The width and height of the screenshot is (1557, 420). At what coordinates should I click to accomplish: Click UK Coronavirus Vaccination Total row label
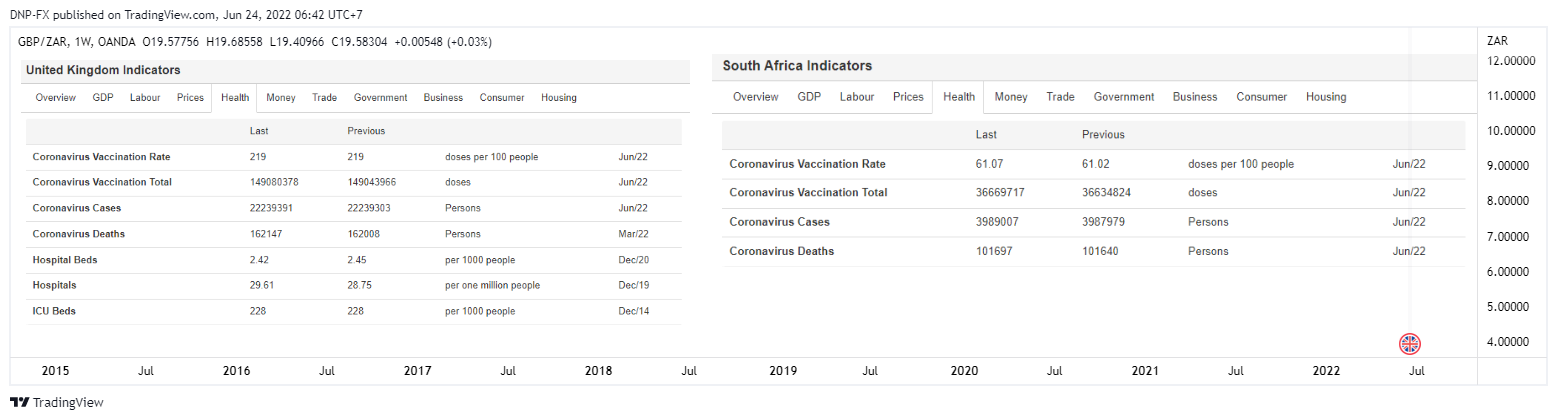(x=102, y=182)
